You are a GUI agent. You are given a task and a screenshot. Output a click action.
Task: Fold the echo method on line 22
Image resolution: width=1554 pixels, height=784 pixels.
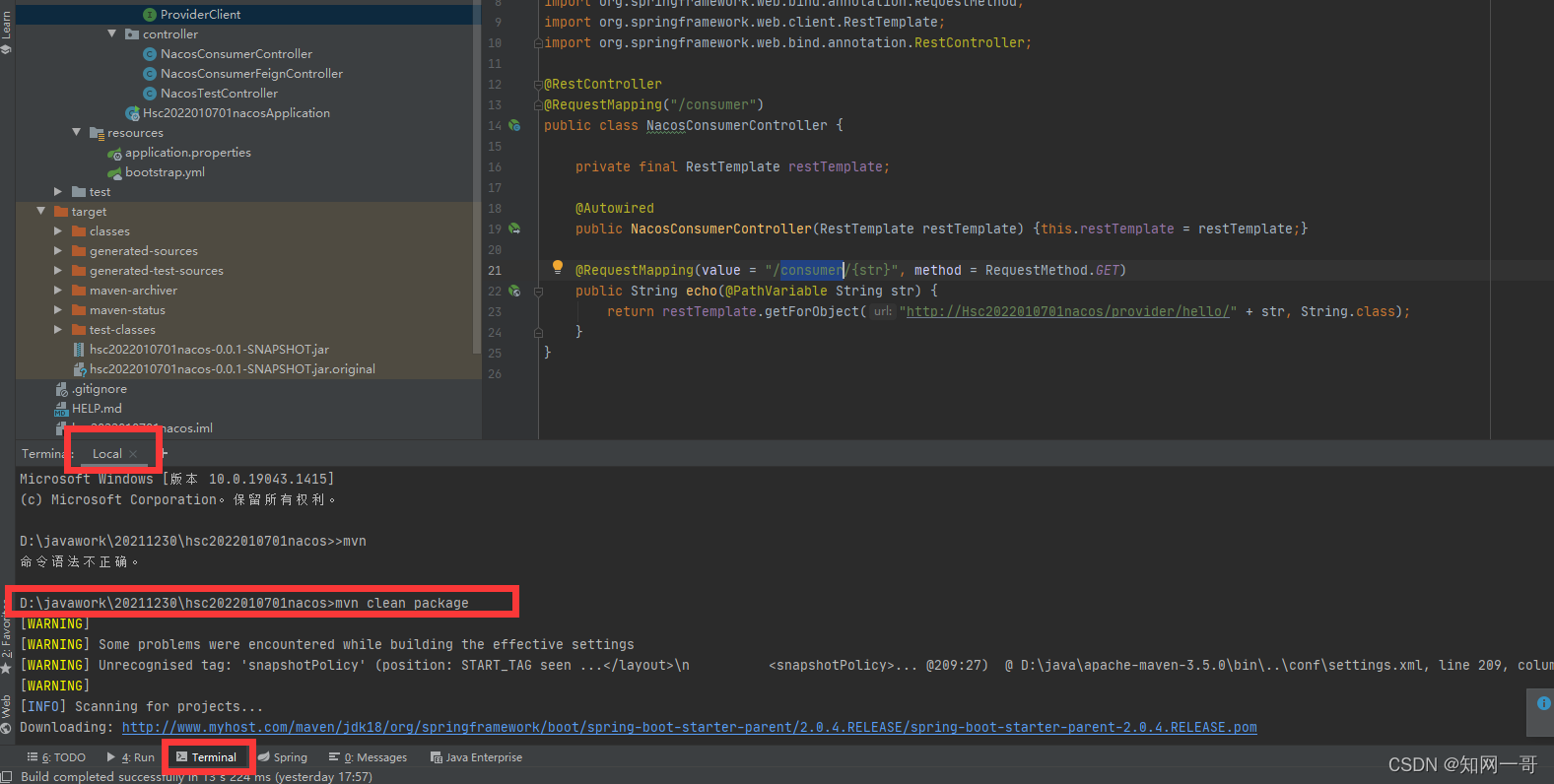pos(538,292)
